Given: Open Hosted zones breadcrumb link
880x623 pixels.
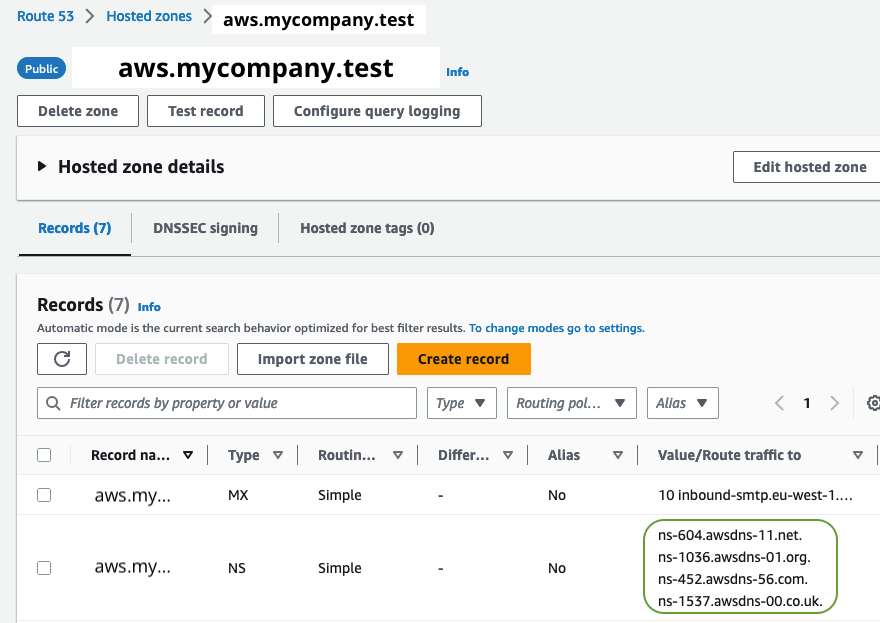Looking at the screenshot, I should [148, 16].
